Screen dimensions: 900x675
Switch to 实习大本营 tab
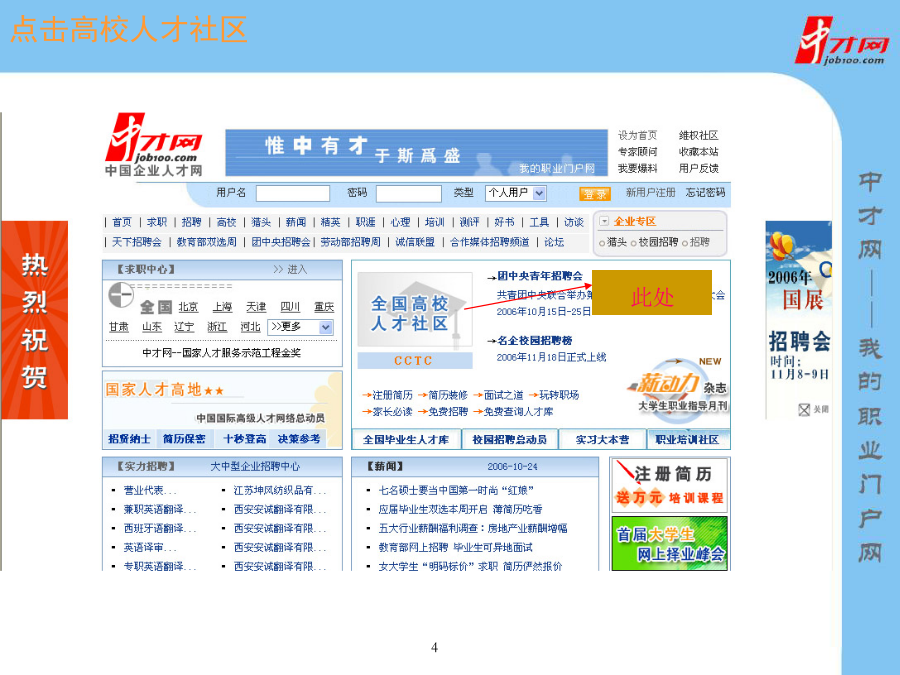(603, 440)
